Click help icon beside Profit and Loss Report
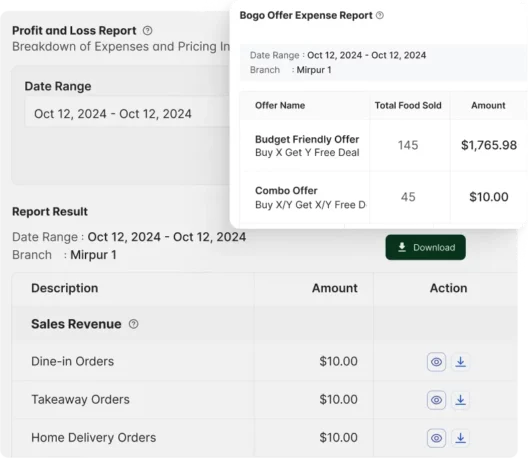The width and height of the screenshot is (528, 469). pos(147,31)
